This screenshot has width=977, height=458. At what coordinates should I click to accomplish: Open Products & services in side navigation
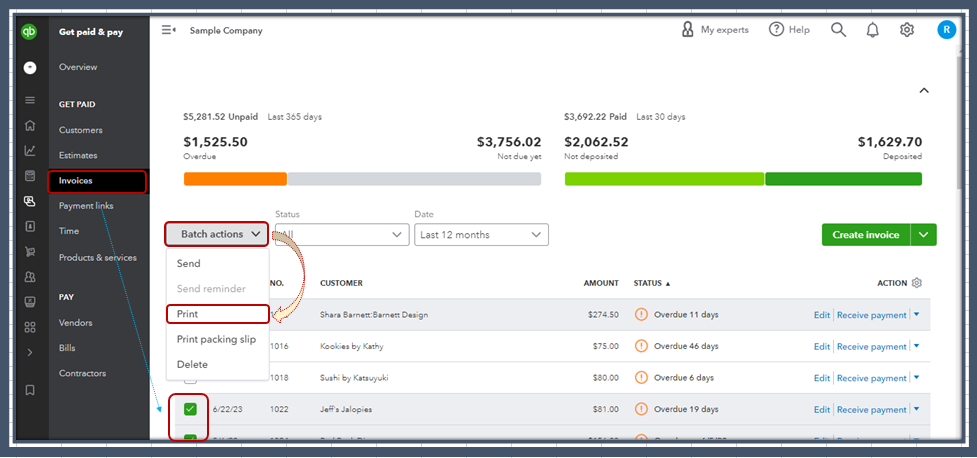pos(97,257)
